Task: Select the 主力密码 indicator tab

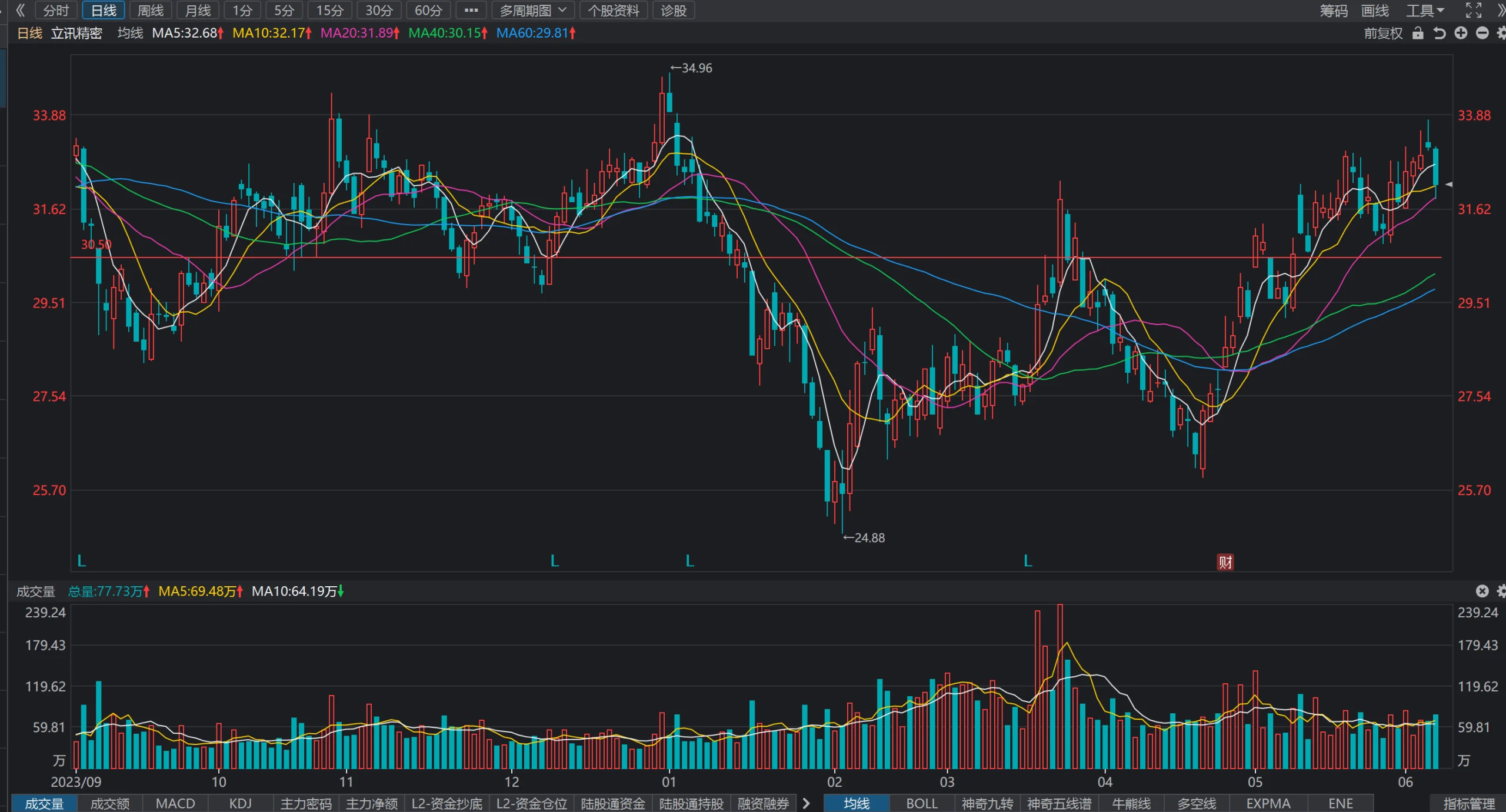Action: [306, 803]
